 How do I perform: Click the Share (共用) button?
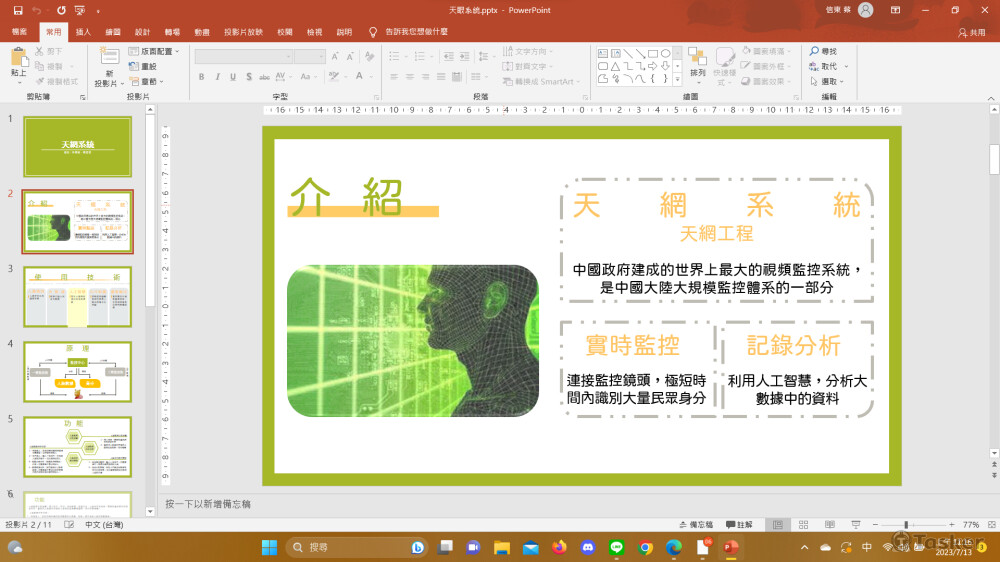[x=971, y=32]
